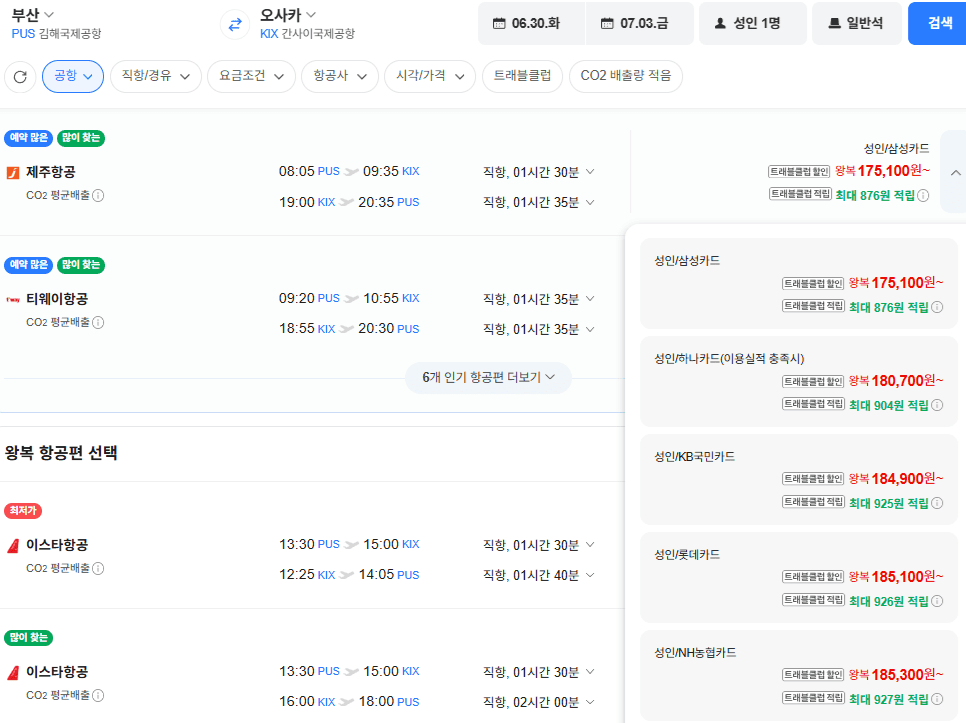Open departure date 06.30.화 calendar

tap(531, 23)
